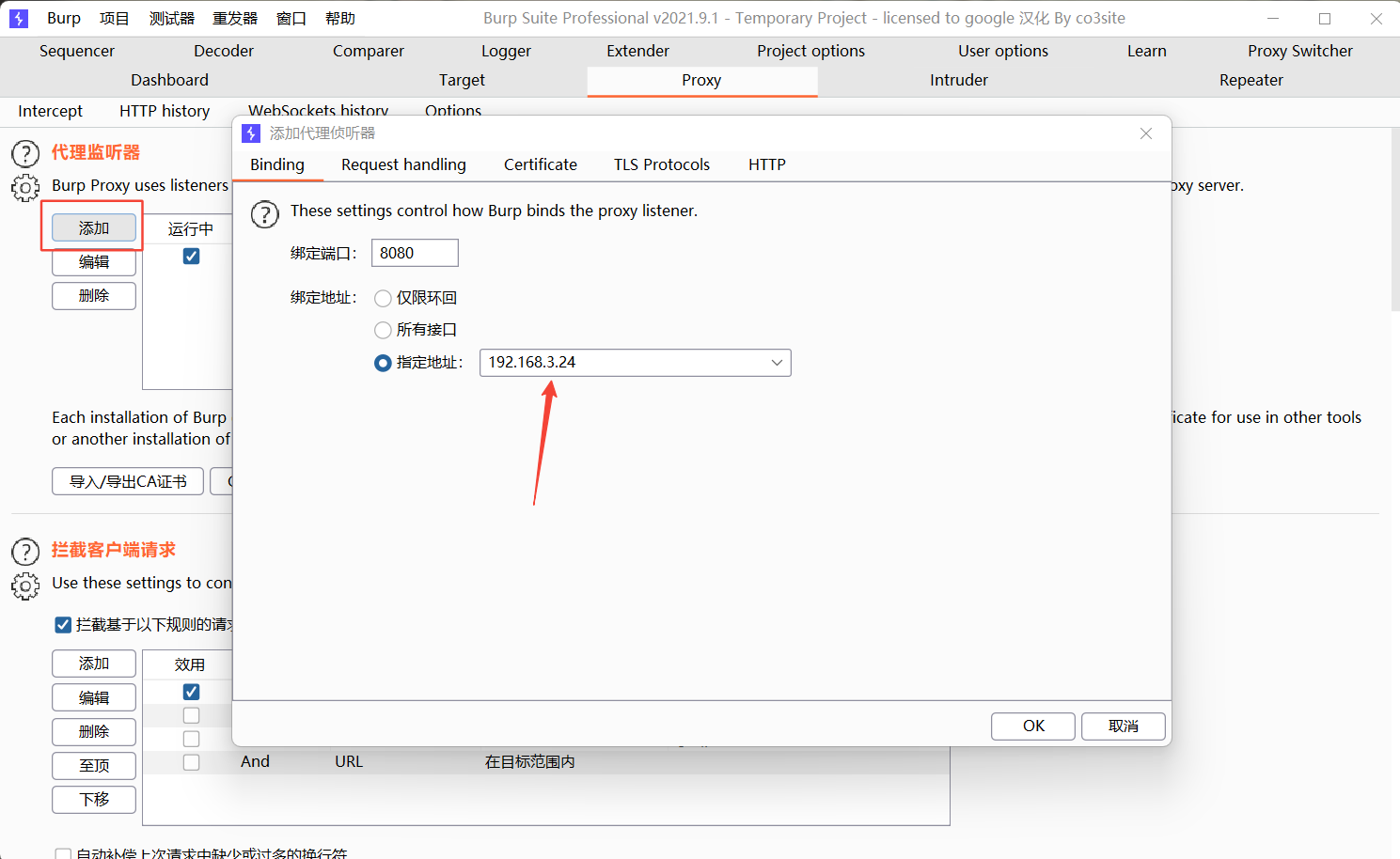Click the 绑定端口 field showing 8080
The height and width of the screenshot is (859, 1400).
415,253
